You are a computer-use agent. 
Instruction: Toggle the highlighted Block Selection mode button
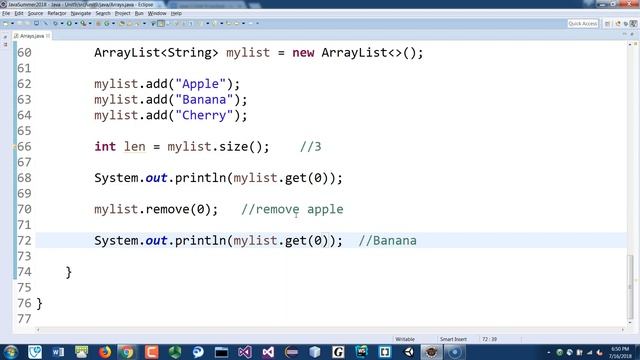[x=161, y=24]
